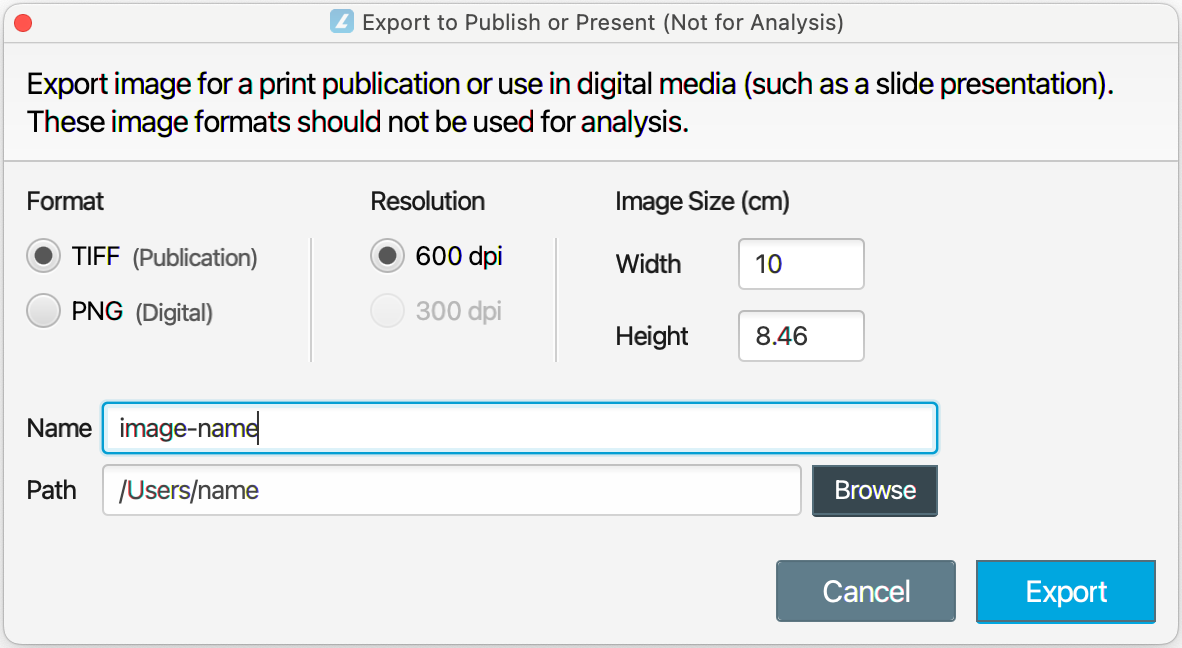1182x648 pixels.
Task: Close the export dialog with the red button
Action: (24, 22)
